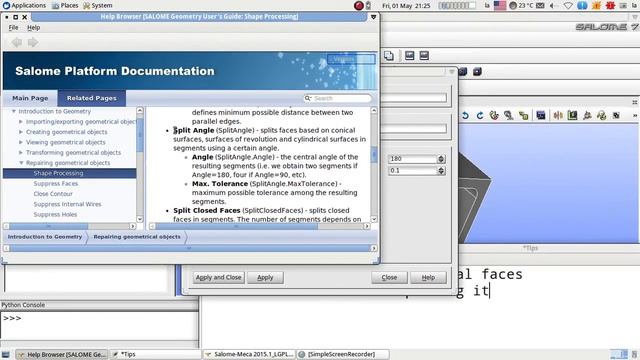Open the Places menu in top panel
Viewport: 640px width, 360px height.
(x=65, y=5)
